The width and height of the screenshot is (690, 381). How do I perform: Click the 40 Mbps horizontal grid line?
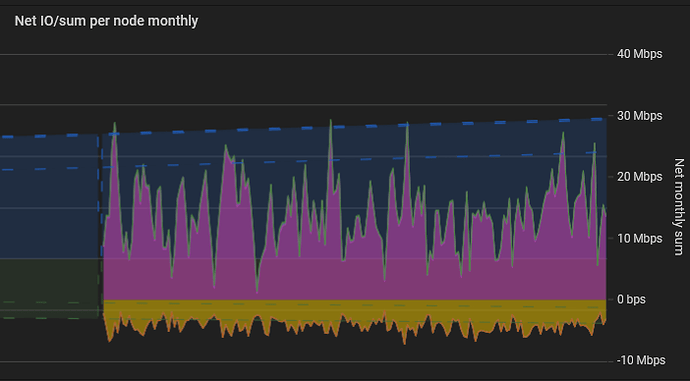pos(304,55)
